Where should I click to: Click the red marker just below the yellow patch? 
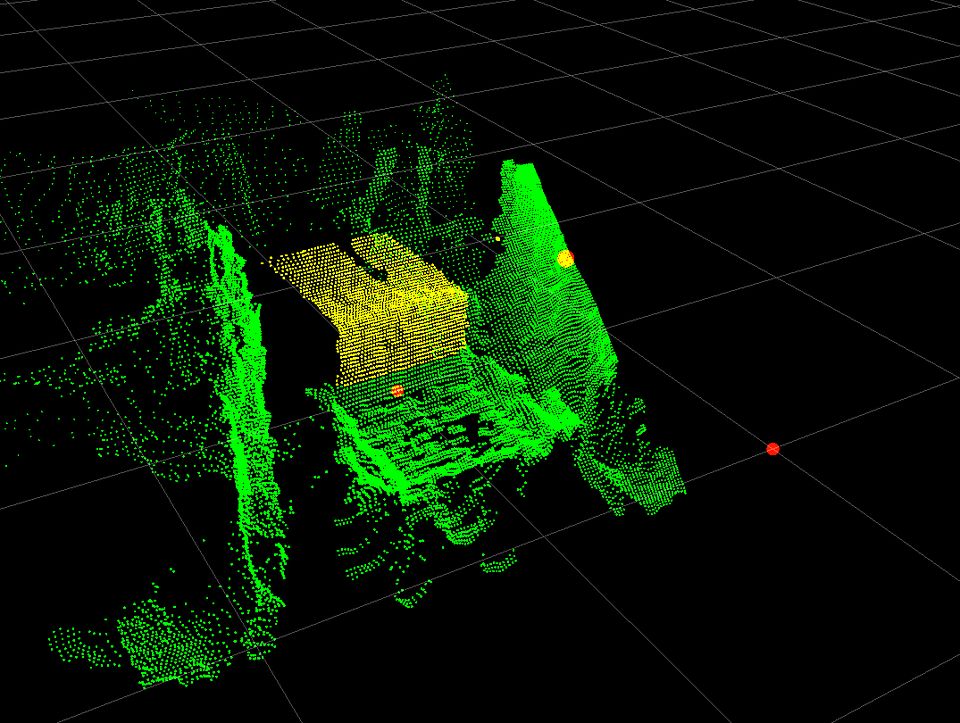point(397,391)
